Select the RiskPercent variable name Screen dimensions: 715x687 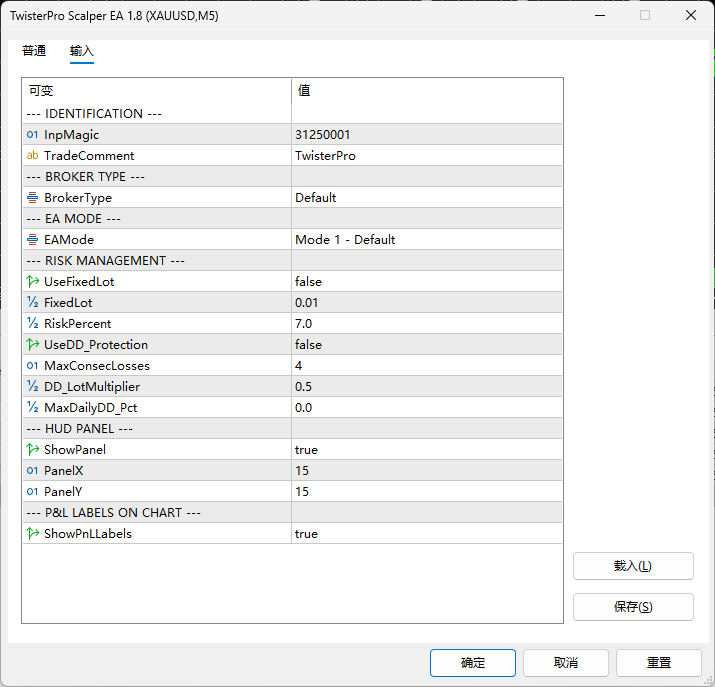pos(78,323)
